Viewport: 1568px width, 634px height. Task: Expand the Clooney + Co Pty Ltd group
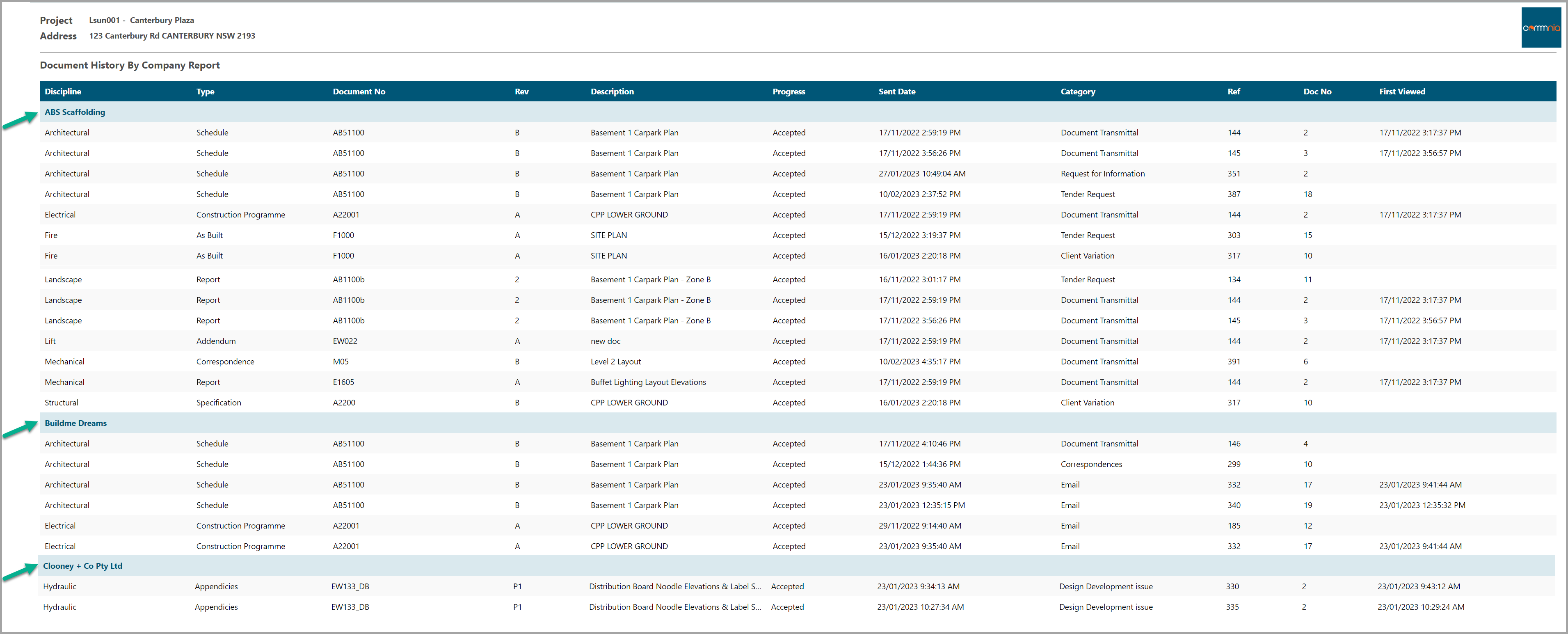[83, 566]
